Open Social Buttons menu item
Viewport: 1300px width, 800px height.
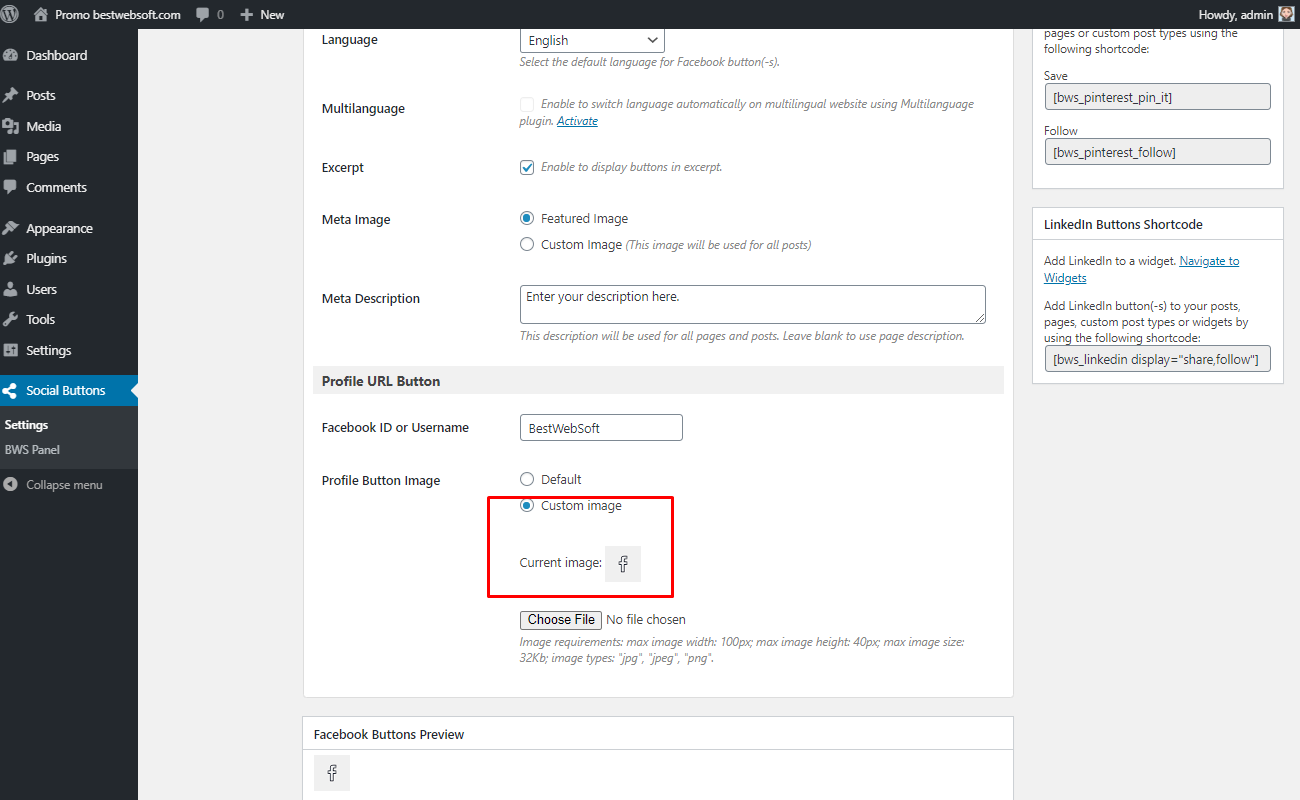(69, 391)
